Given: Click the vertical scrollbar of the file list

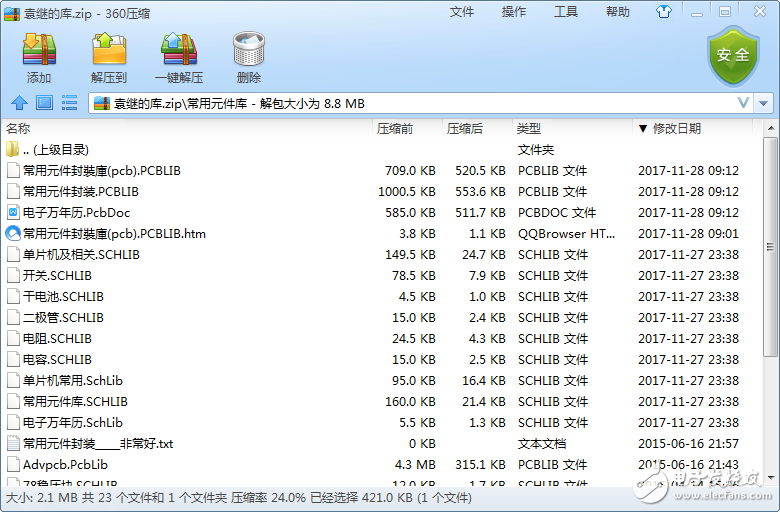Looking at the screenshot, I should [770, 250].
